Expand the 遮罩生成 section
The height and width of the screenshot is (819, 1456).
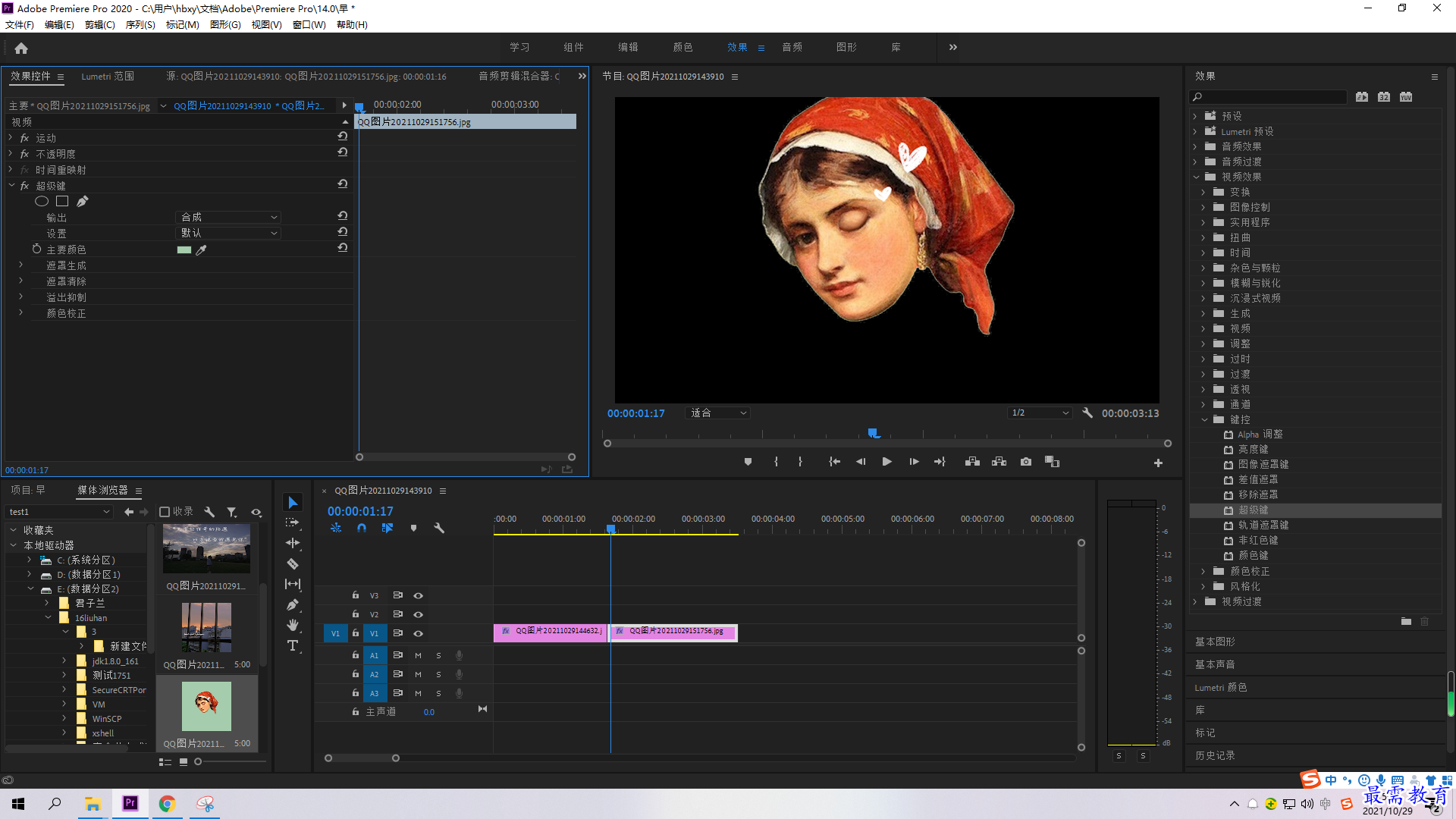point(20,265)
